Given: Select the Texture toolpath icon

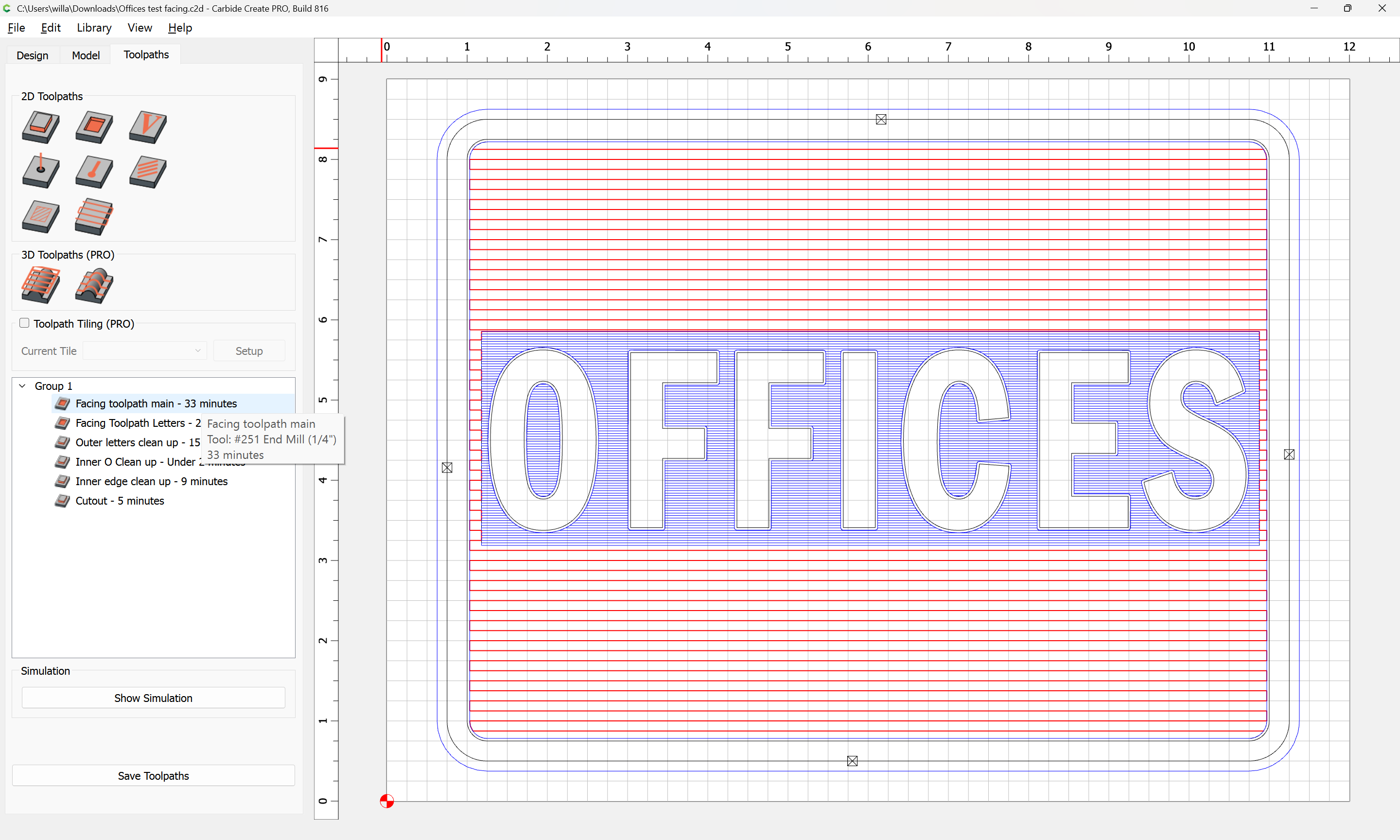Looking at the screenshot, I should pos(147,172).
